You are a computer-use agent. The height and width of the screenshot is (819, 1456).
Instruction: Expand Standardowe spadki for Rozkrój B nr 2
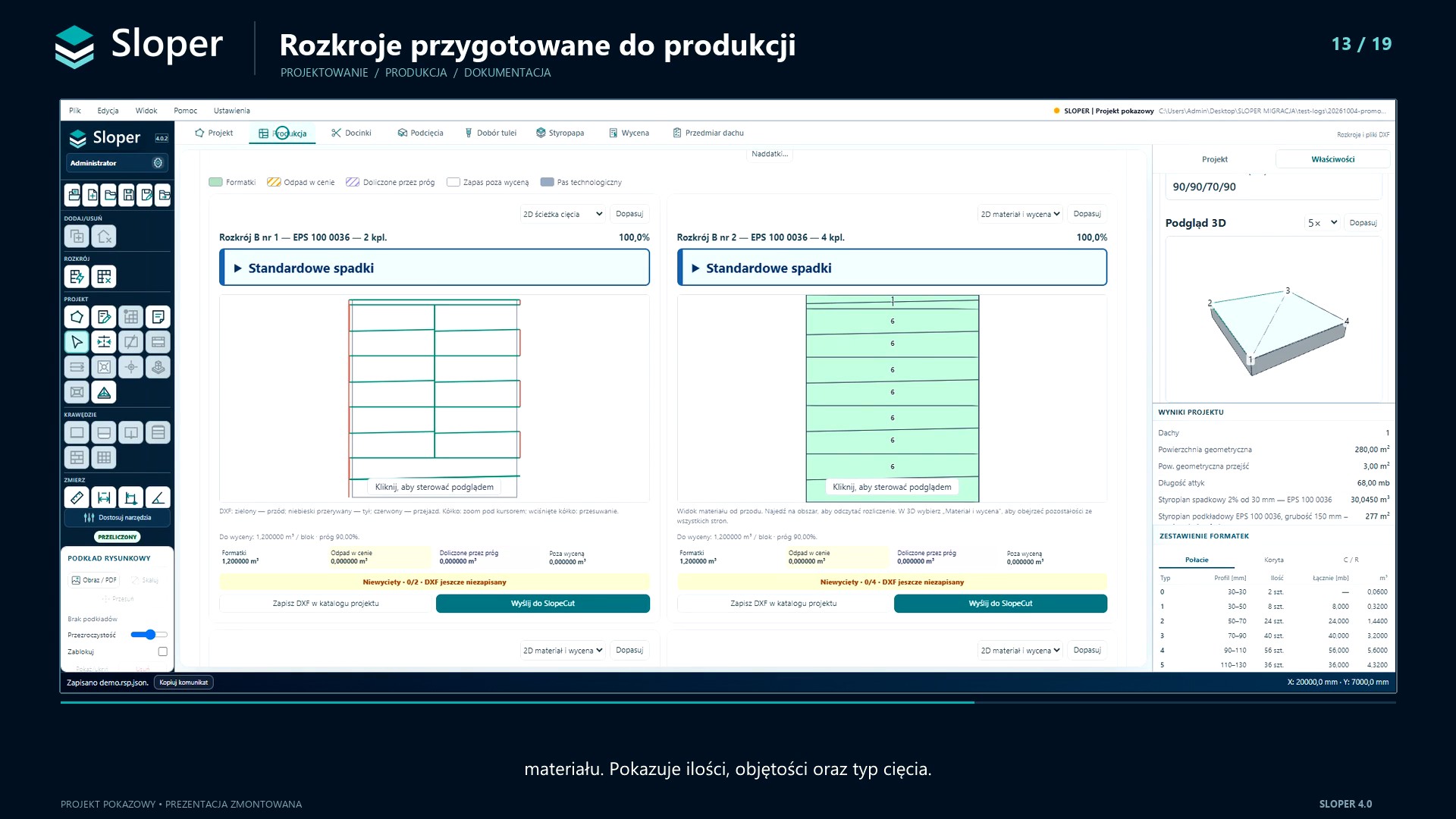[893, 268]
